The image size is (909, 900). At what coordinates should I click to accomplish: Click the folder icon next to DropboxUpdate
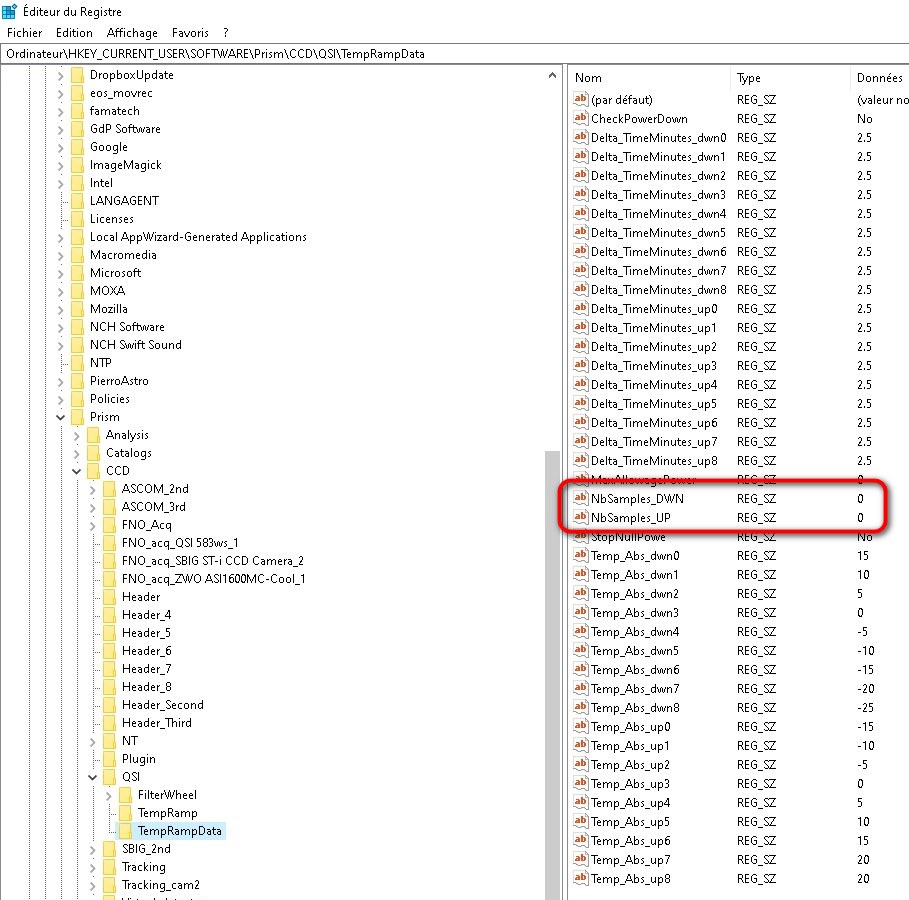(77, 75)
